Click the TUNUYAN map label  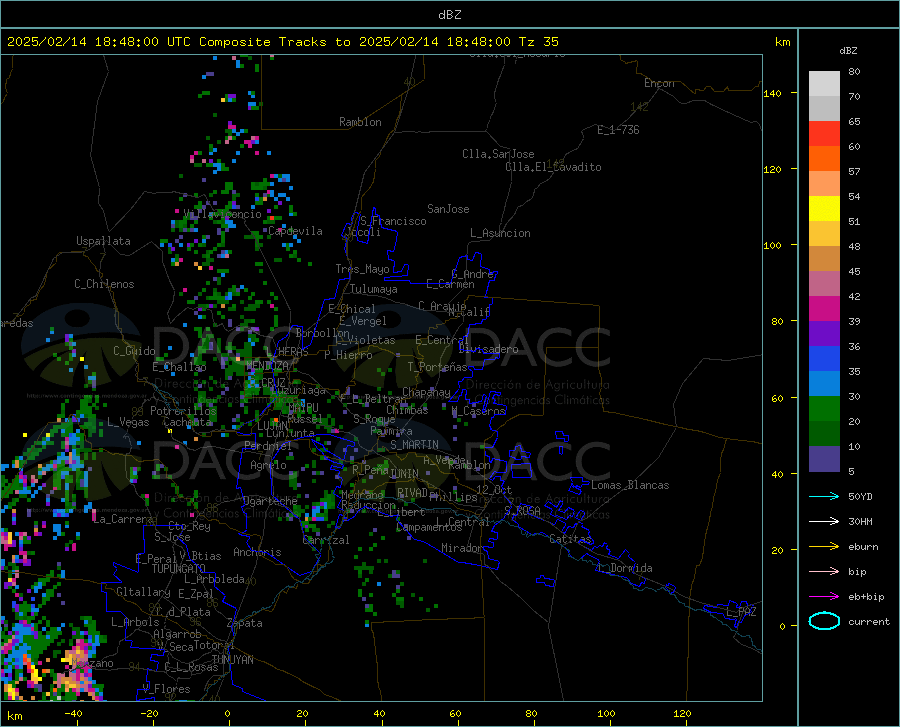(232, 660)
